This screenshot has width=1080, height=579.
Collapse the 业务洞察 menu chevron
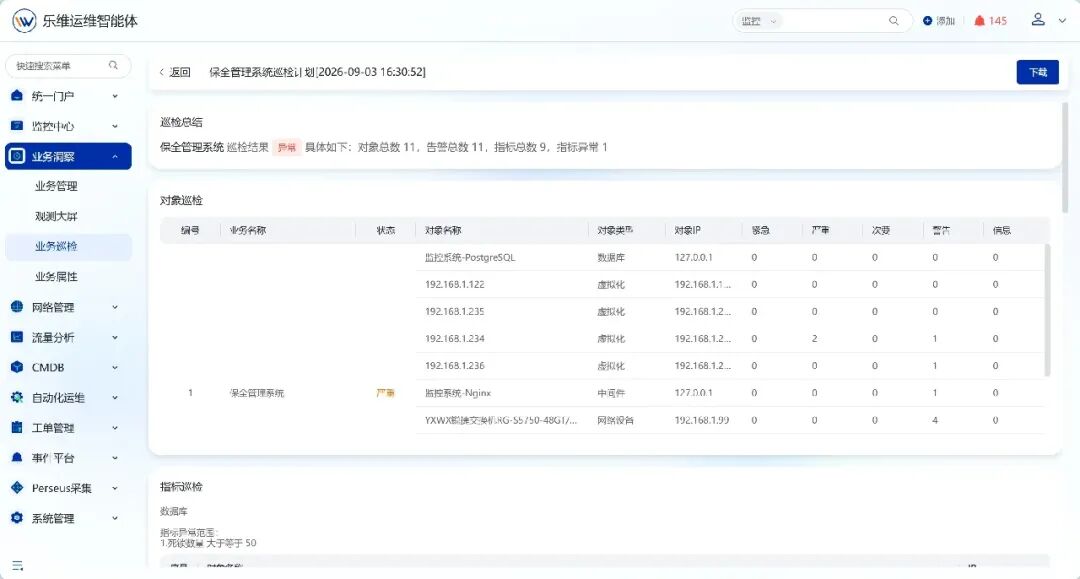click(115, 156)
